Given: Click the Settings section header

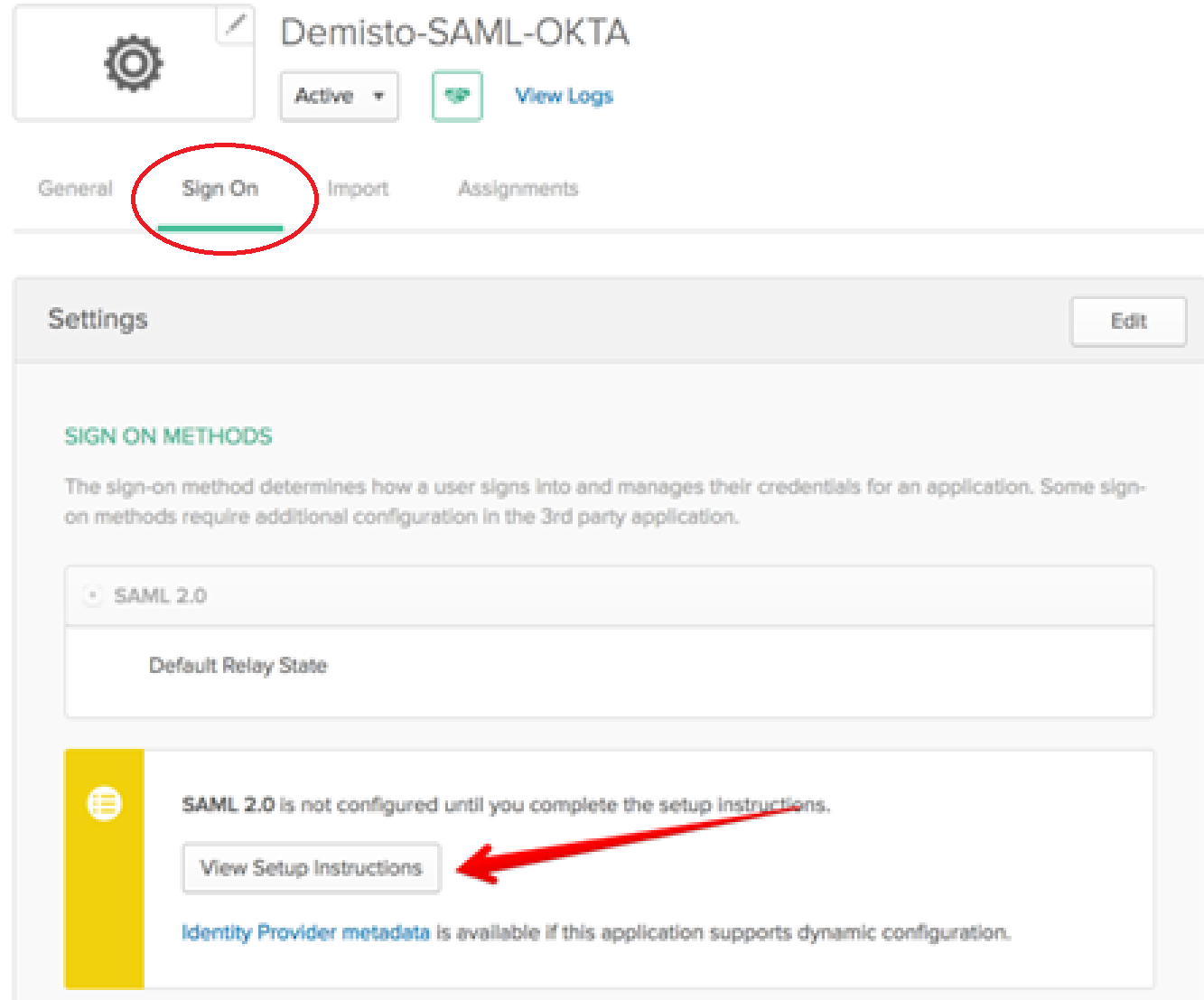Looking at the screenshot, I should (98, 320).
